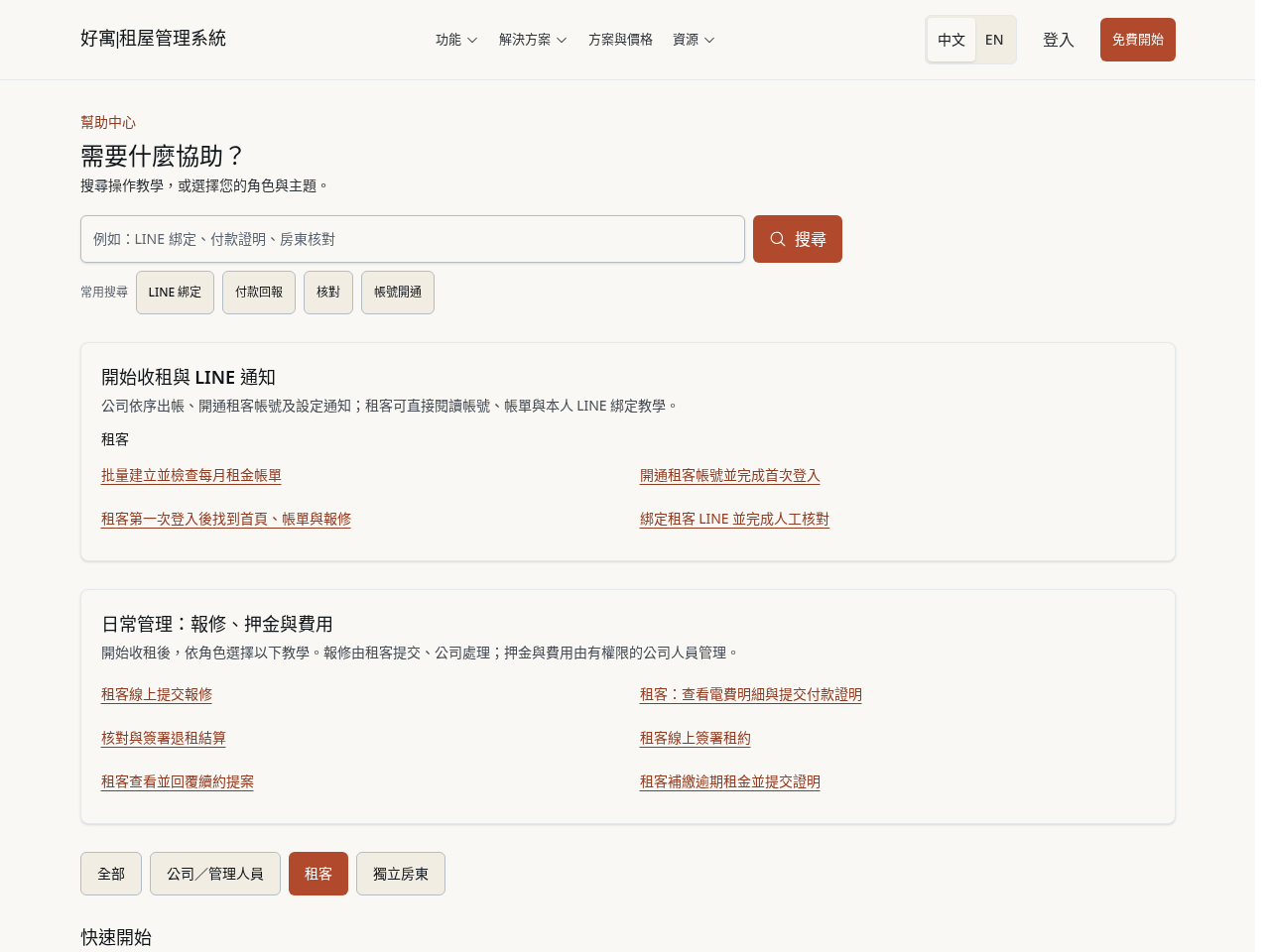
Task: Select the LINE 綁定 quick search chip
Action: point(175,293)
